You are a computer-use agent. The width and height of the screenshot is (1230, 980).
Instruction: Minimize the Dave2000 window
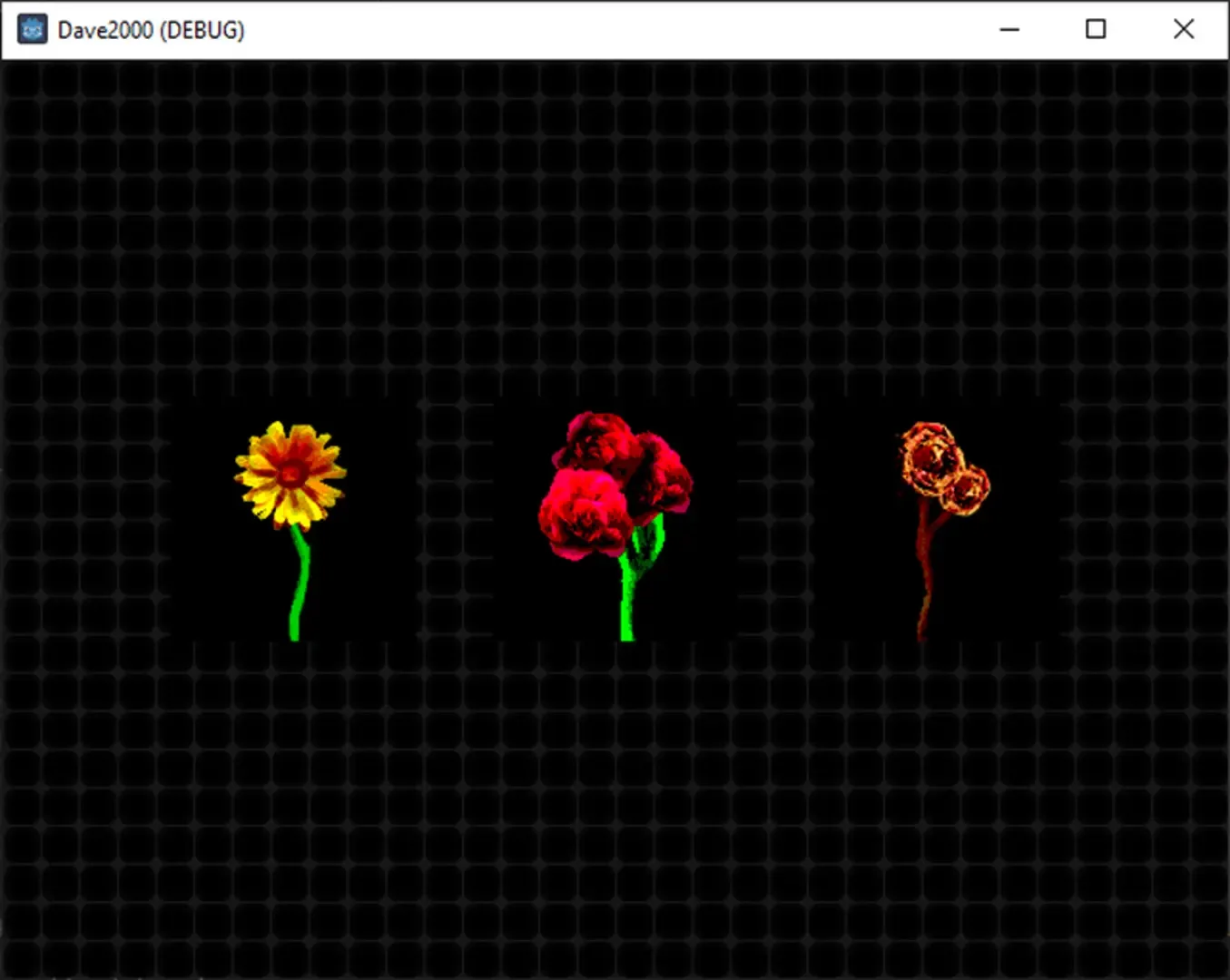[x=1009, y=30]
